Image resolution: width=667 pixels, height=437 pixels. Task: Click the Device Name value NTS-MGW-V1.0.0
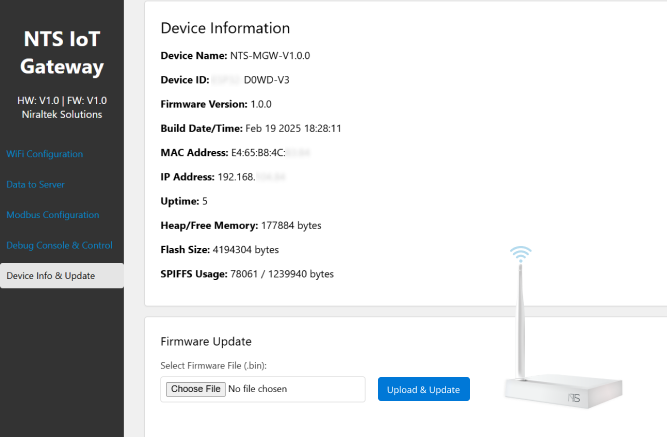coord(263,56)
